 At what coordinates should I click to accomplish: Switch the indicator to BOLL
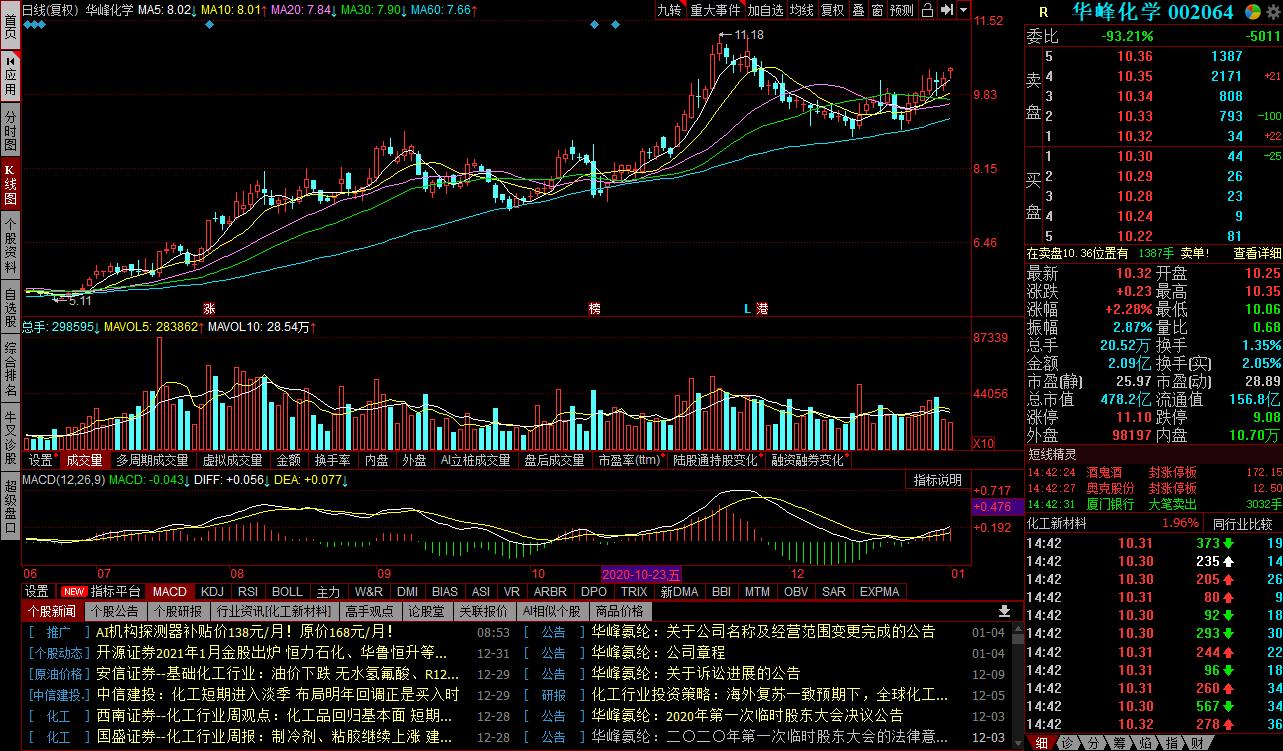click(287, 591)
